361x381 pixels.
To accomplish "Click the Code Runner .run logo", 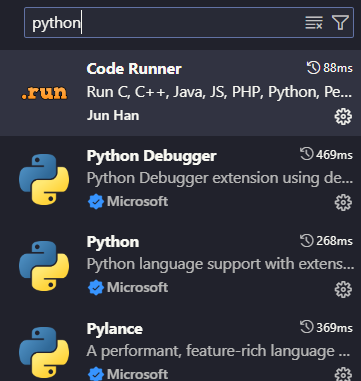I will [x=44, y=93].
